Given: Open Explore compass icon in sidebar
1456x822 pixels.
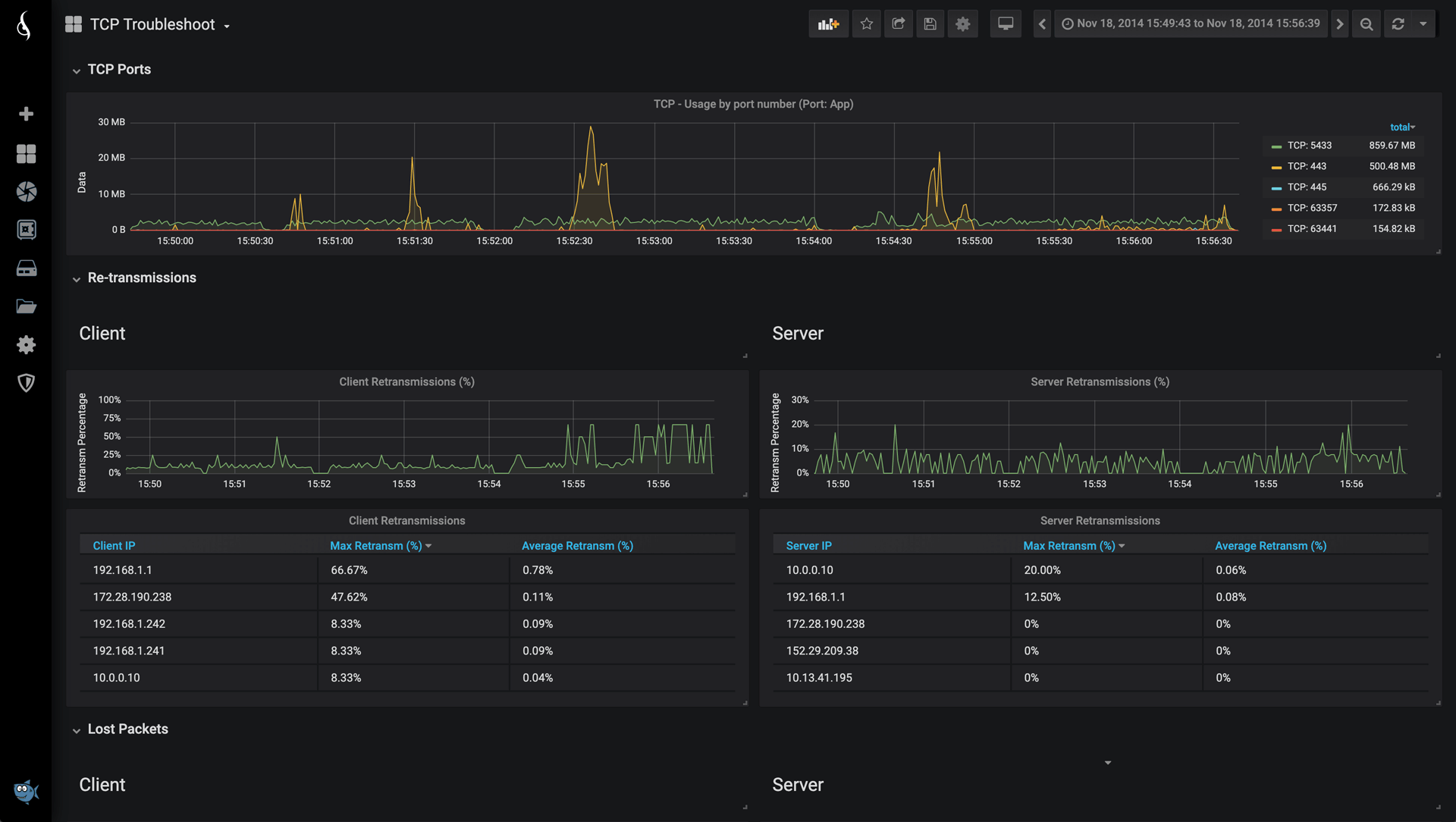Looking at the screenshot, I should click(27, 192).
